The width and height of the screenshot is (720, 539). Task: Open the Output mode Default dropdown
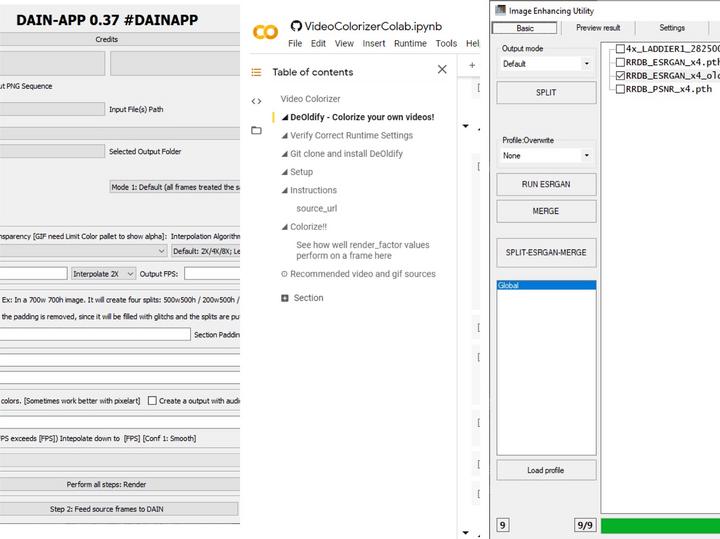546,64
